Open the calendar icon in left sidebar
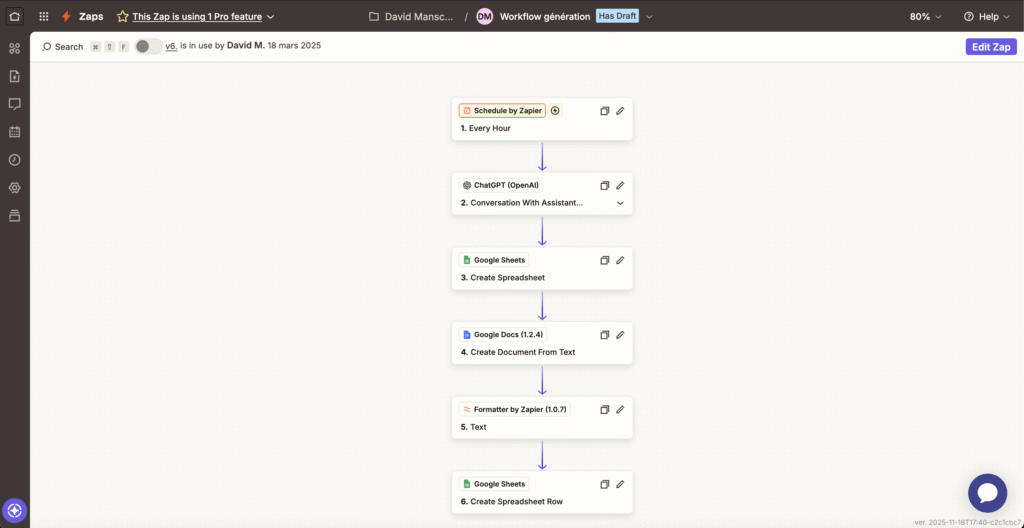The image size is (1024, 528). click(14, 131)
